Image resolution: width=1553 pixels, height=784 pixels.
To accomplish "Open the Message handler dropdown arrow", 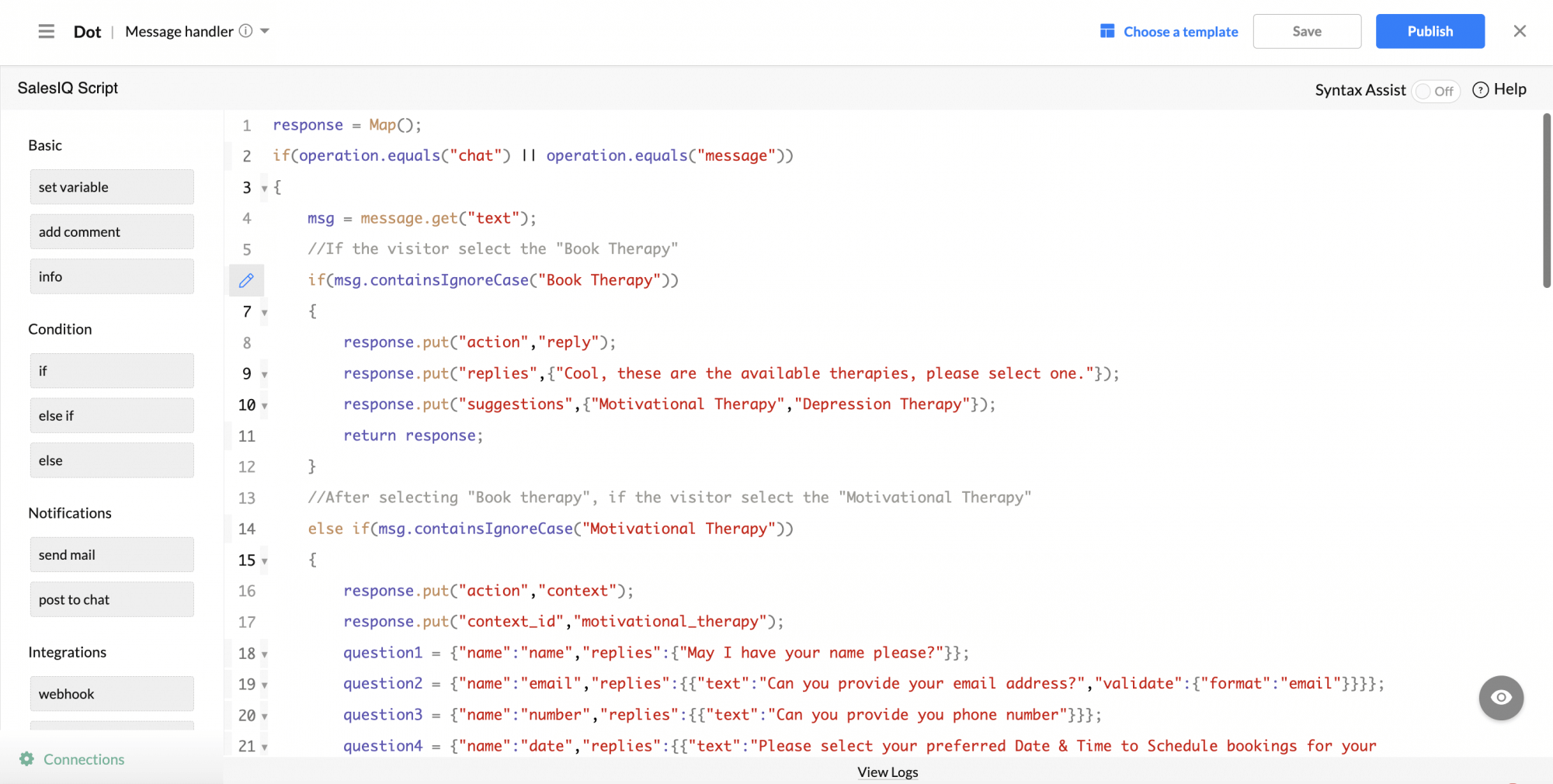I will tap(265, 31).
